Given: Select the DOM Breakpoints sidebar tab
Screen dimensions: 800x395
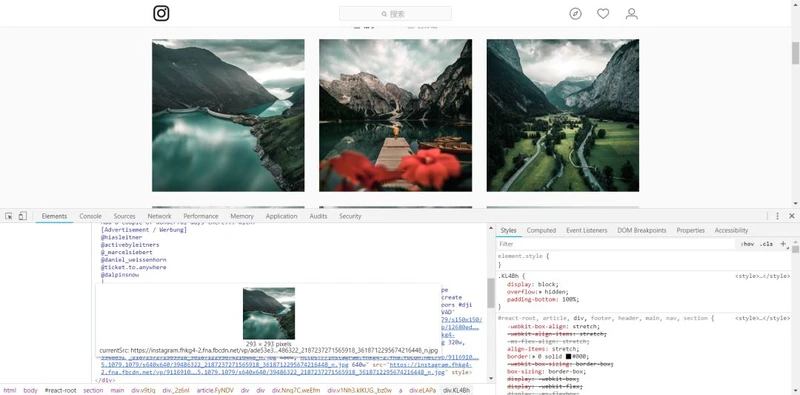Looking at the screenshot, I should pyautogui.click(x=642, y=230).
